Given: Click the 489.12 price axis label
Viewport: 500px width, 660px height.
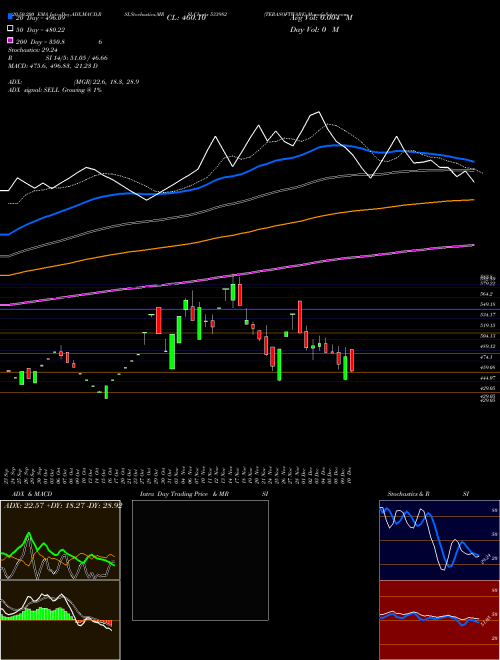Looking at the screenshot, I should pyautogui.click(x=488, y=346).
